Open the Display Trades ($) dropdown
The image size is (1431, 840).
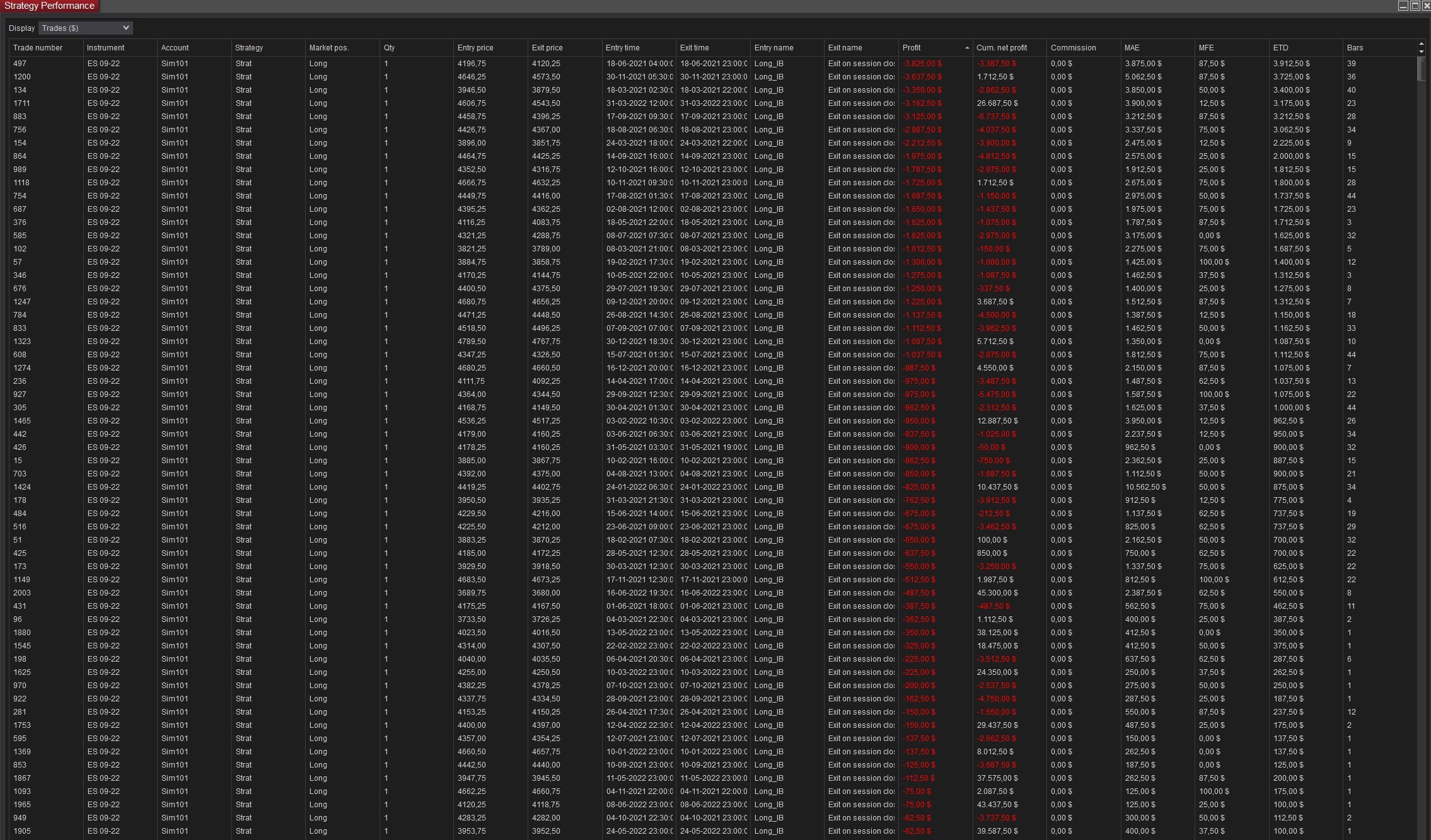click(86, 28)
